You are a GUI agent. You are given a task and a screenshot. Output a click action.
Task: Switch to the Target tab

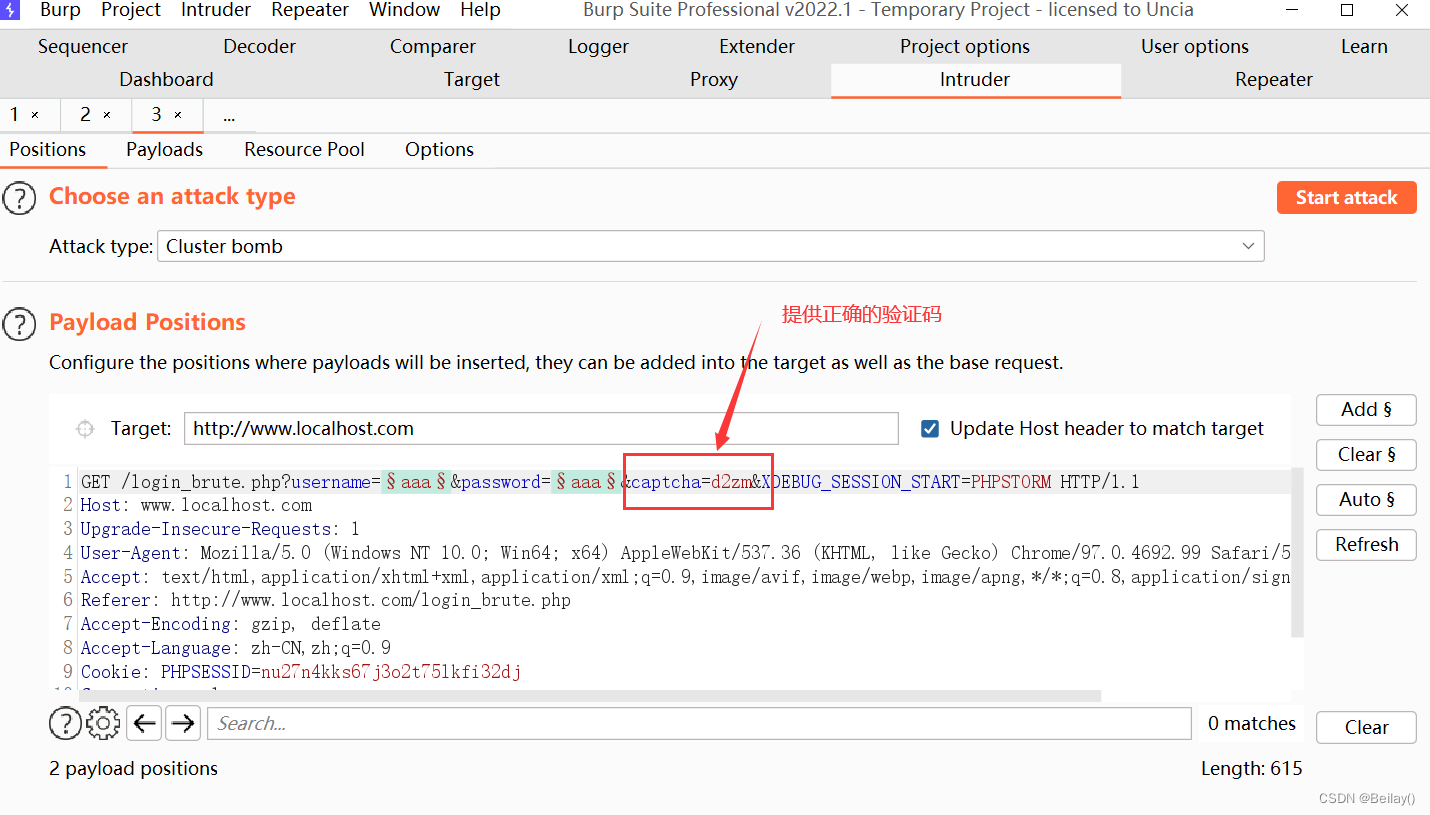(472, 80)
